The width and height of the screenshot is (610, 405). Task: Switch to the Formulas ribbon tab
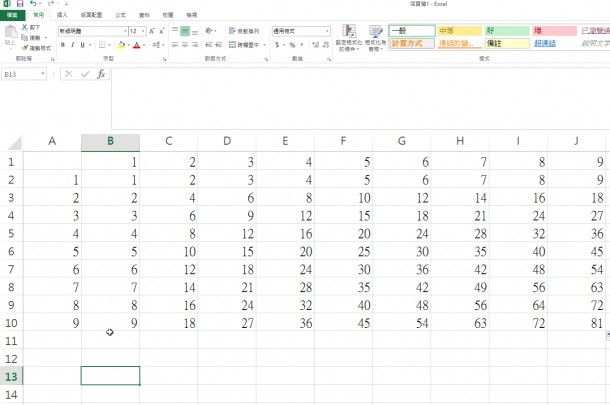coord(121,15)
